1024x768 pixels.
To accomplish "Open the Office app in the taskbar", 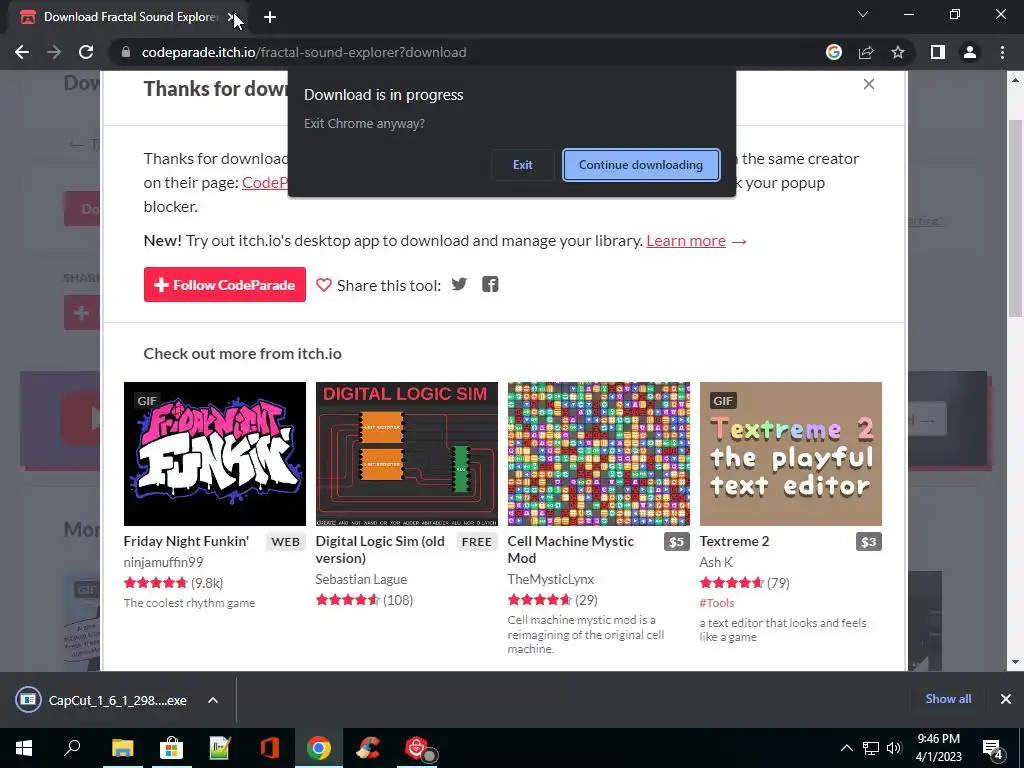I will pyautogui.click(x=270, y=748).
